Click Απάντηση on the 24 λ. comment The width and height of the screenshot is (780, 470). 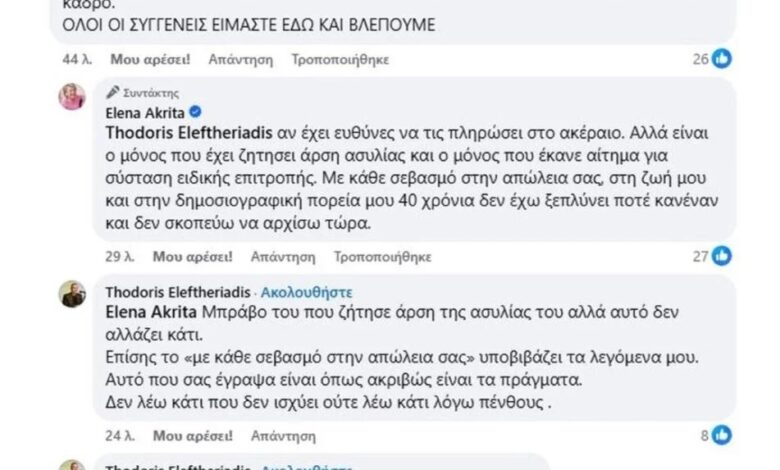tap(250, 435)
